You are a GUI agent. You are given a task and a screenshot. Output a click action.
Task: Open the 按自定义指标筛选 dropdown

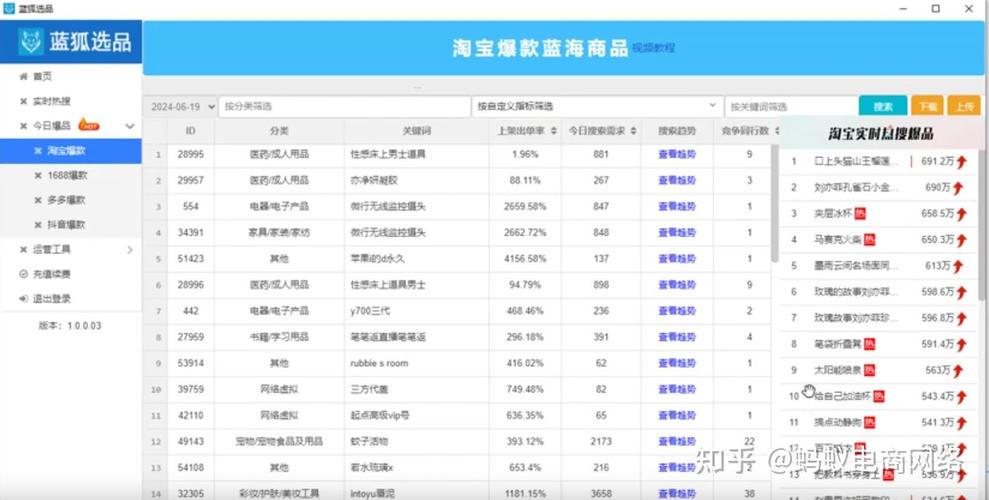click(x=597, y=107)
